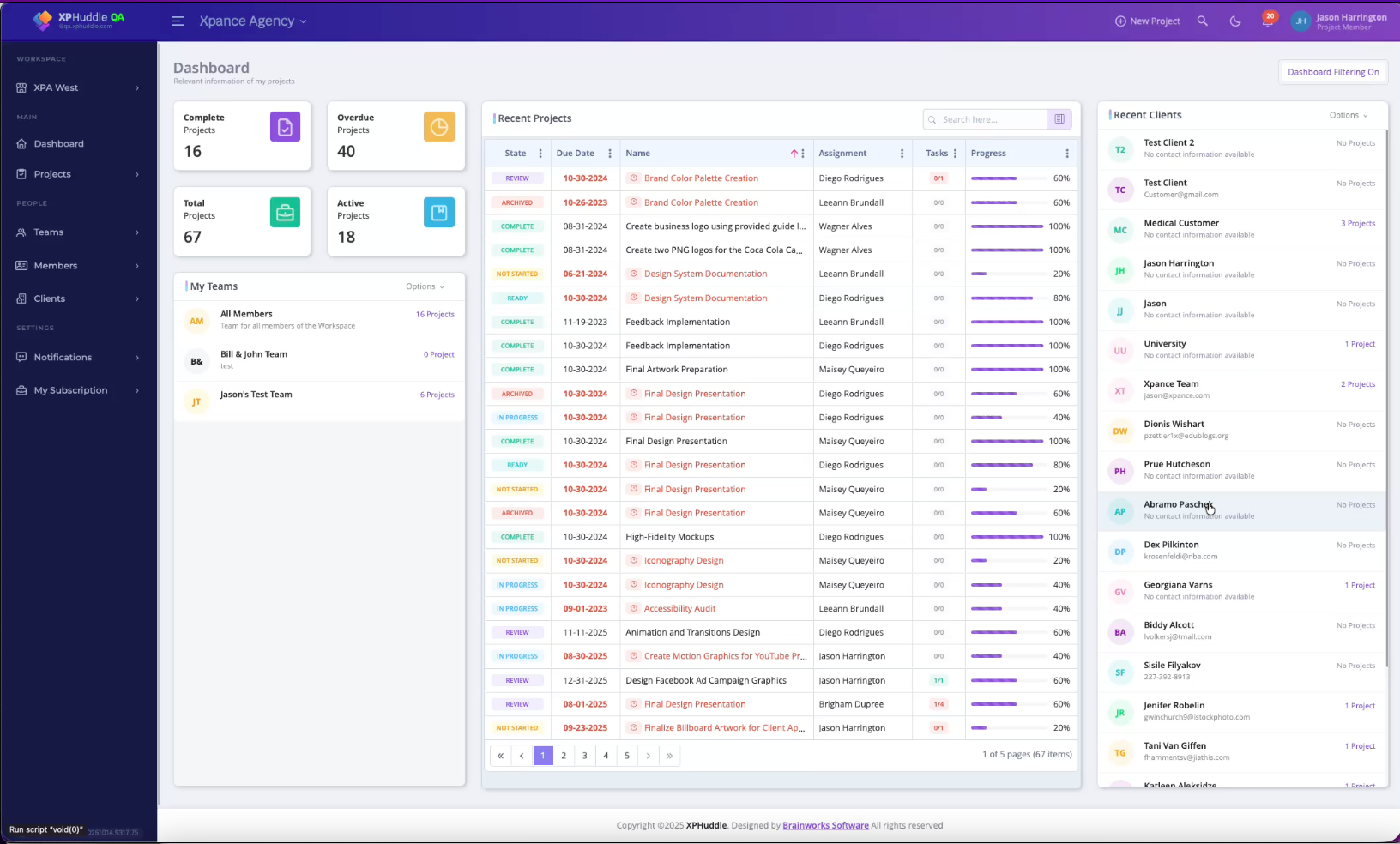Image resolution: width=1400 pixels, height=844 pixels.
Task: Expand the Xpance Agency workspace dropdown
Action: [x=302, y=21]
